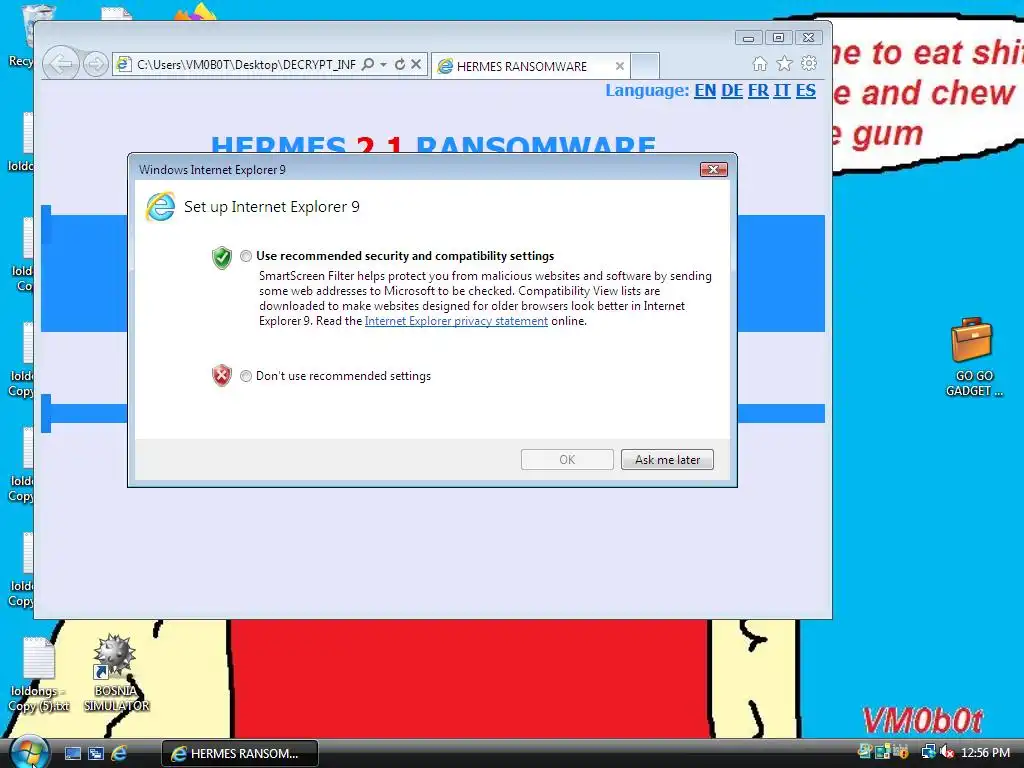Close the HERMES RANSOMWARE tab
Viewport: 1024px width, 768px height.
pos(620,66)
